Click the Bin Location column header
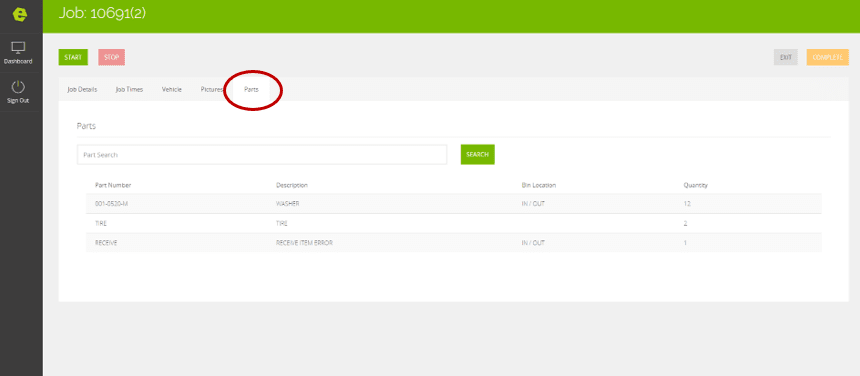 tap(539, 185)
